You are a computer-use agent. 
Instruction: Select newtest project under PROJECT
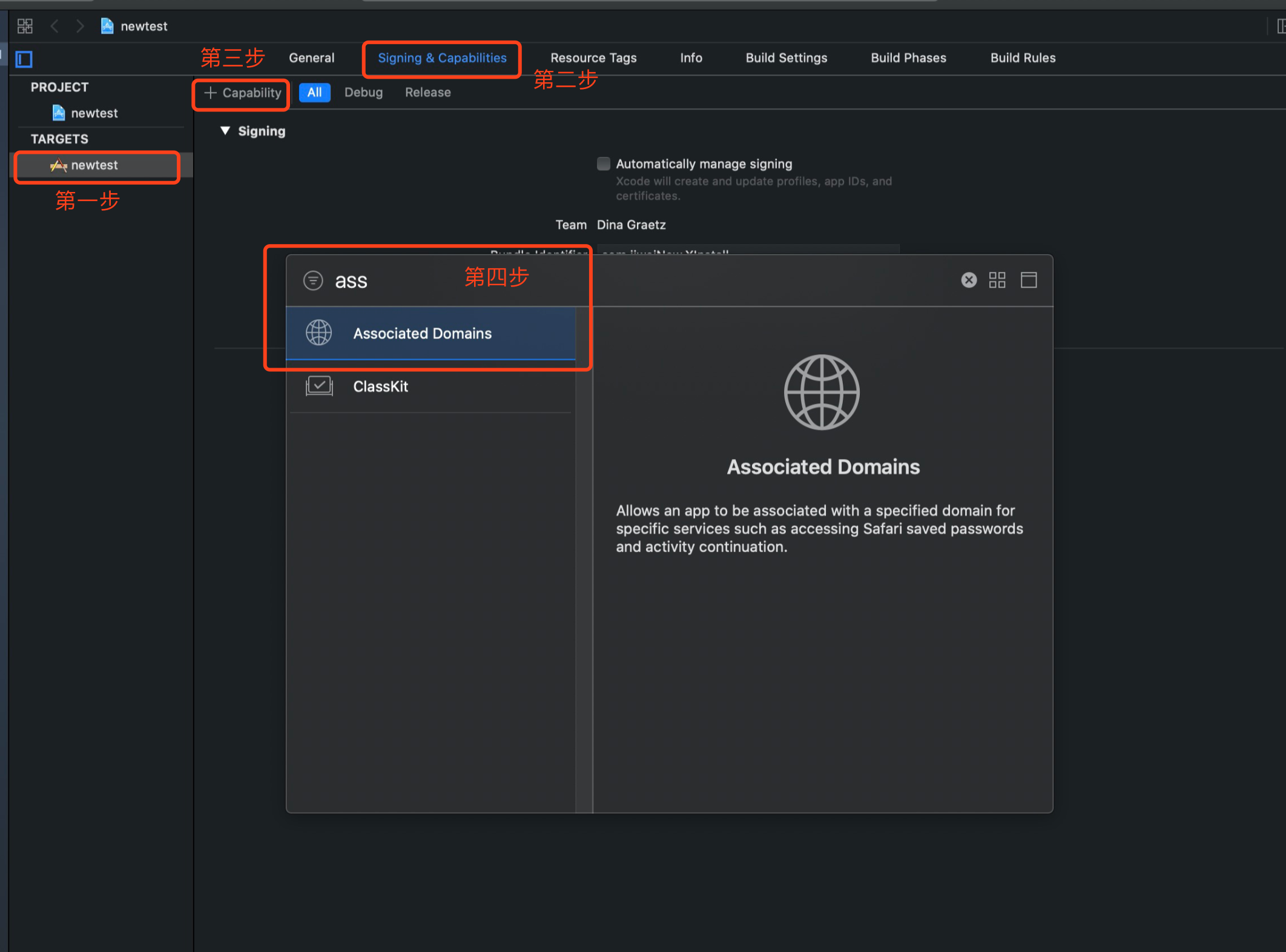click(x=94, y=113)
